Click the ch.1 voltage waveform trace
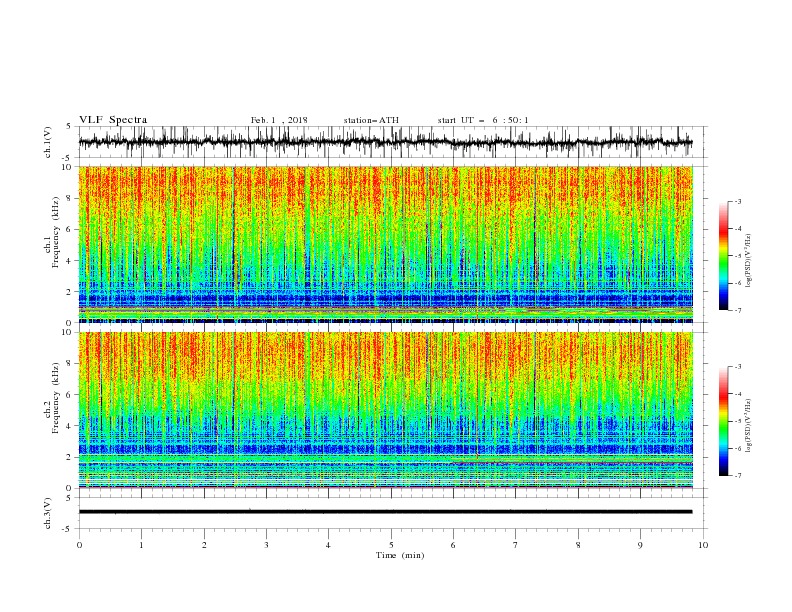Image resolution: width=792 pixels, height=612 pixels. [385, 142]
